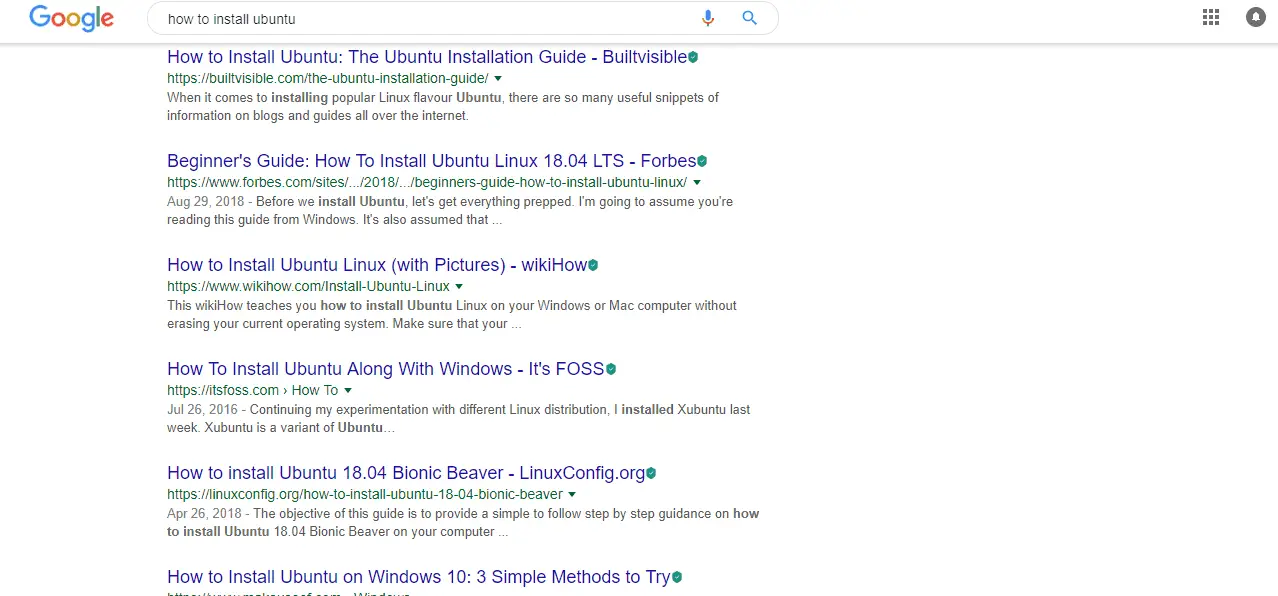The width and height of the screenshot is (1278, 596).
Task: Click the wikihow.com/Install-Ubuntu-Linux URL text
Action: (x=308, y=286)
